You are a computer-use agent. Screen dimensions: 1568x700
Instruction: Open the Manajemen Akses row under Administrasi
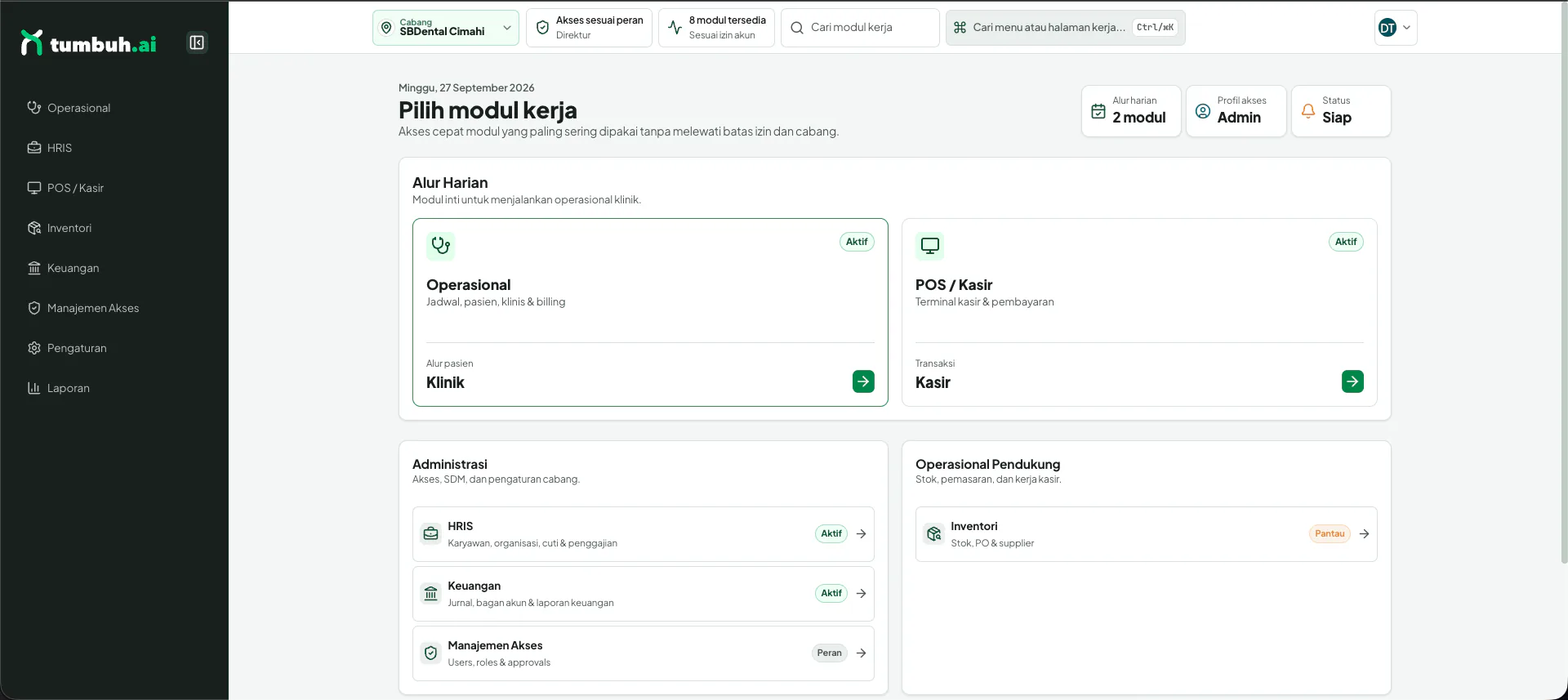[644, 653]
